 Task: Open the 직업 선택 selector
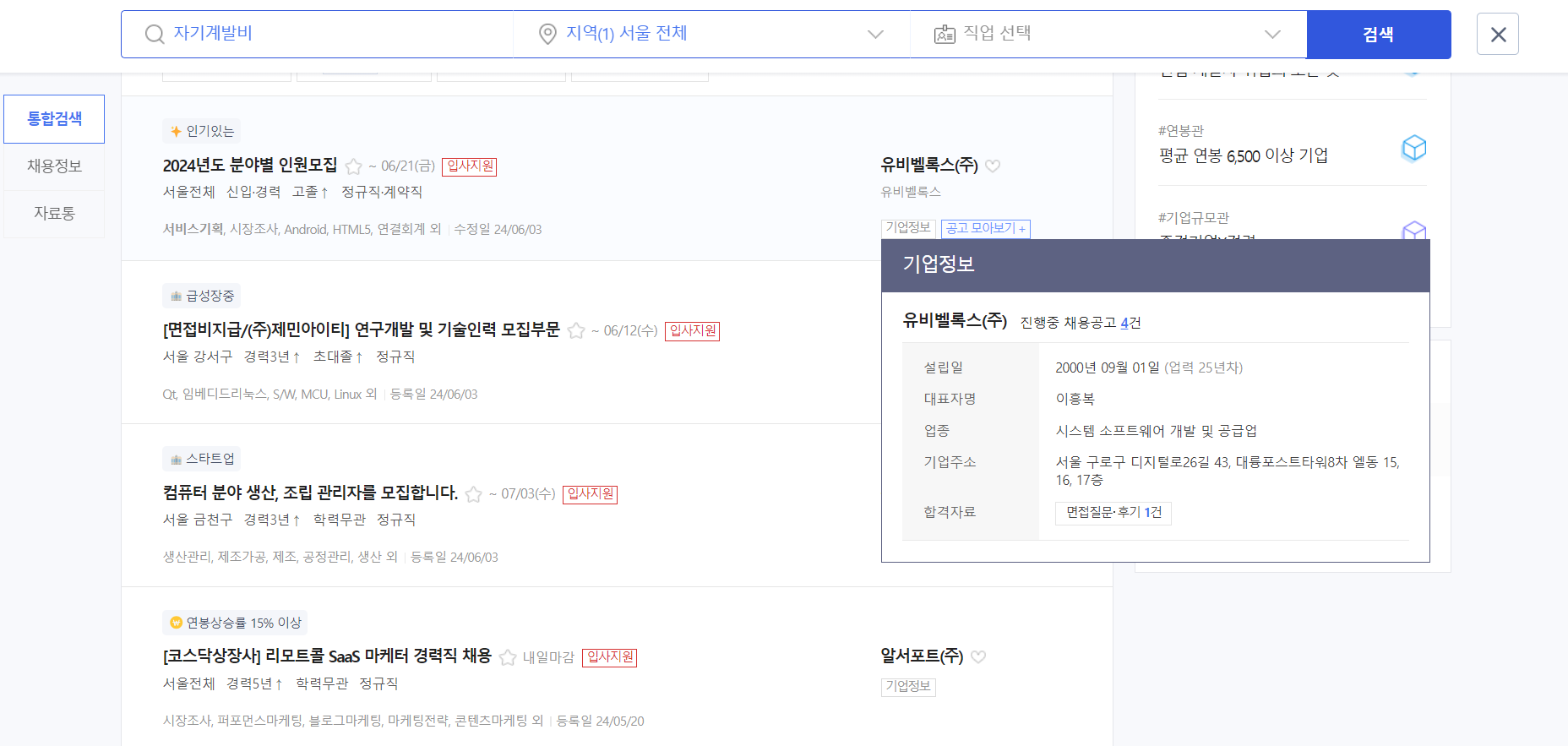[1108, 34]
